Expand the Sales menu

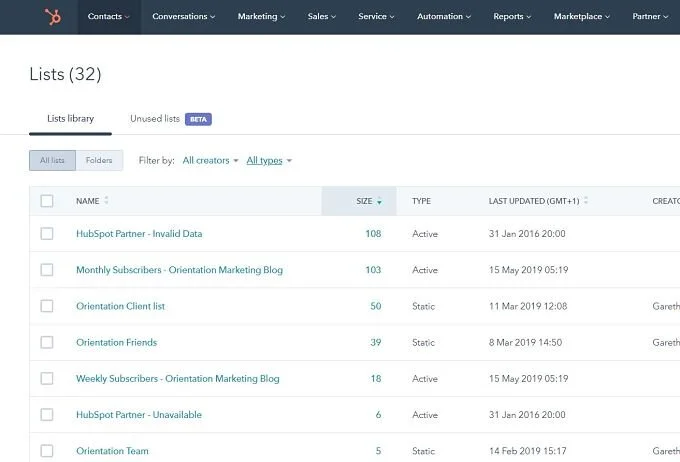click(321, 16)
